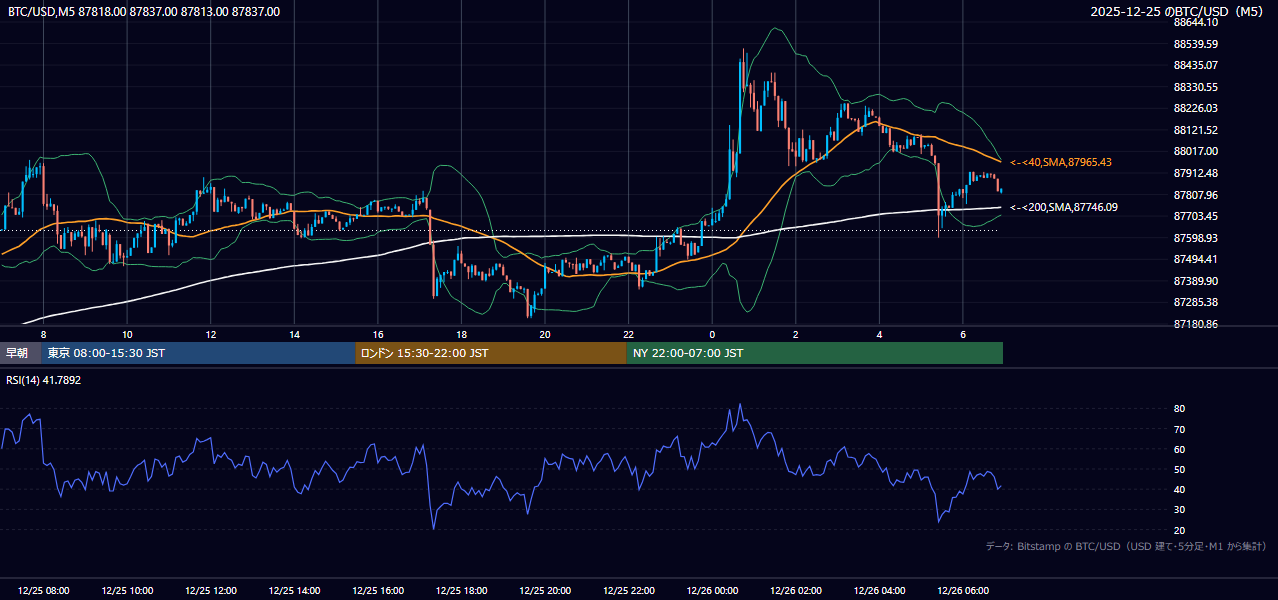The height and width of the screenshot is (600, 1278).
Task: Click the price axis value 88539.59
Action: [x=1196, y=44]
